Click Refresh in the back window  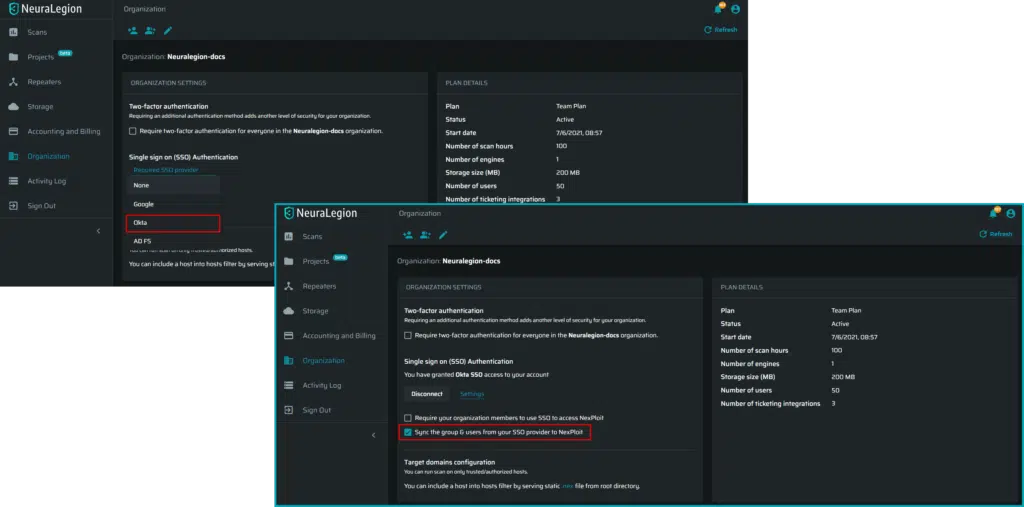click(x=721, y=29)
